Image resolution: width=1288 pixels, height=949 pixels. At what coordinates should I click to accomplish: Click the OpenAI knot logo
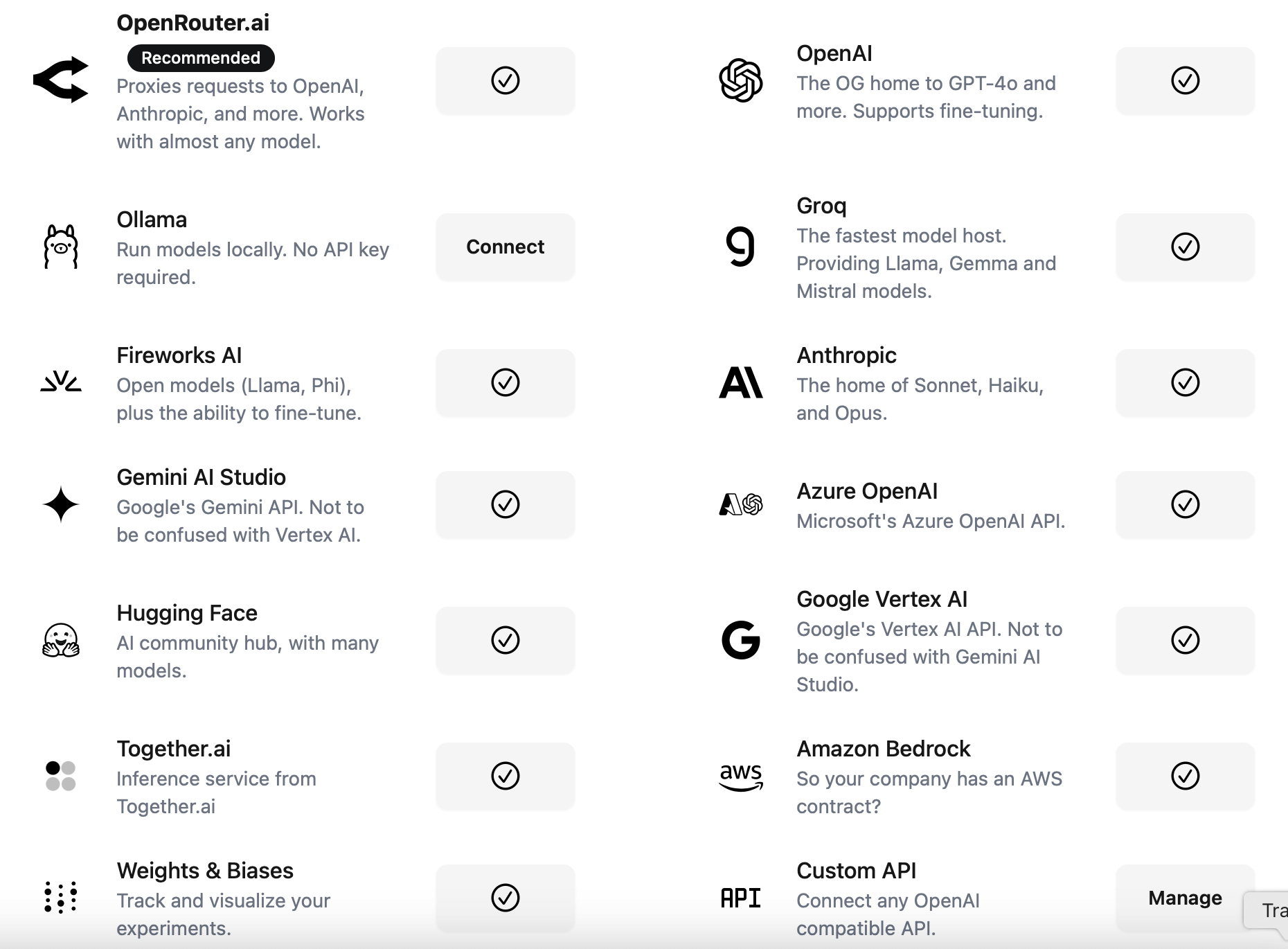coord(741,80)
